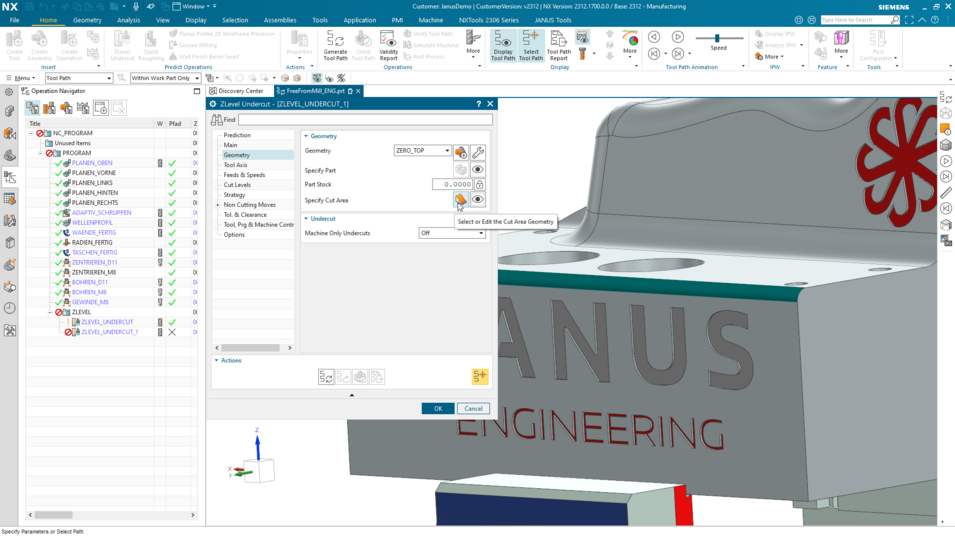Select Tool Axis dialog category

(235, 165)
